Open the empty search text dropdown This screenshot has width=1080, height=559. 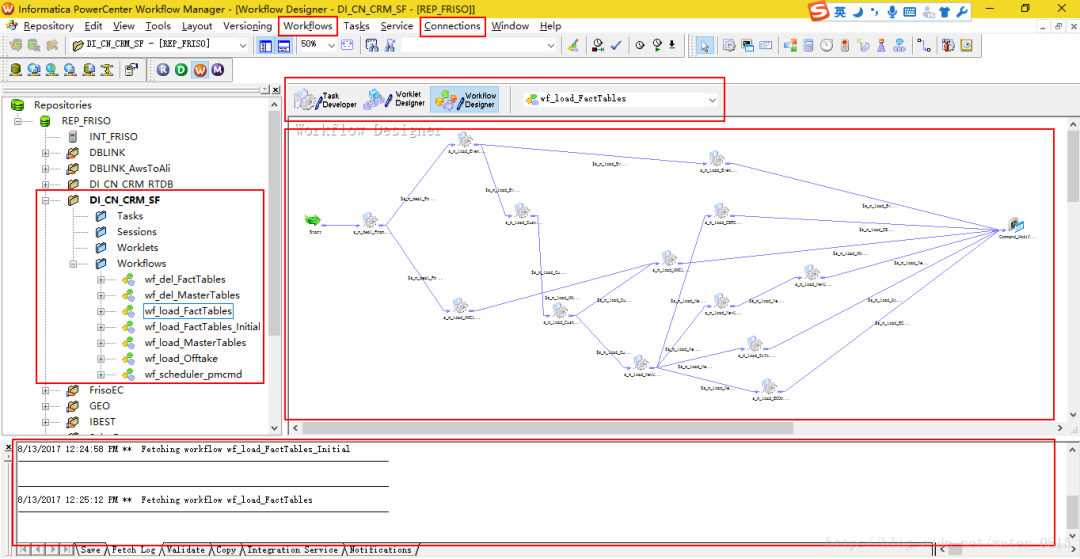pos(551,45)
